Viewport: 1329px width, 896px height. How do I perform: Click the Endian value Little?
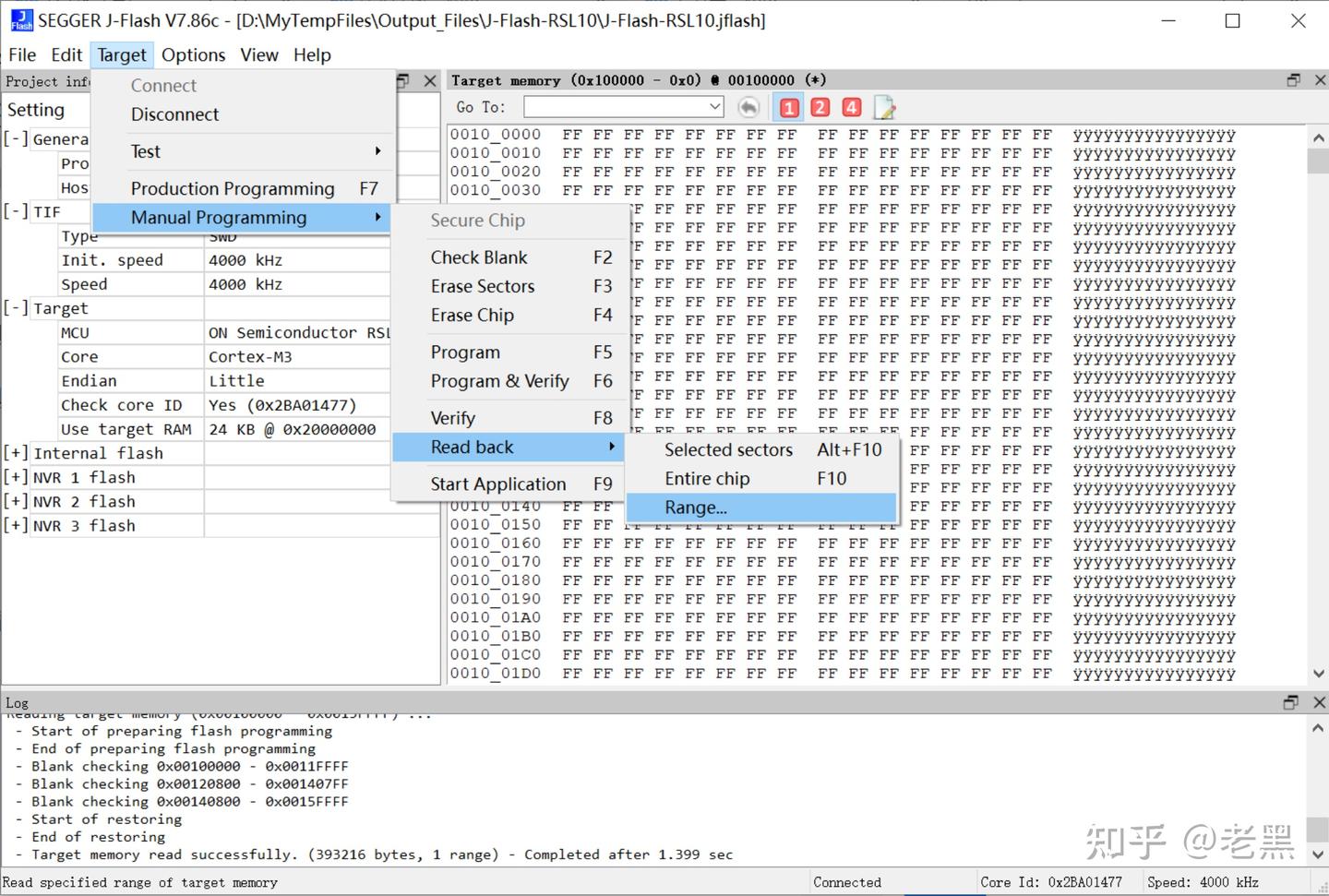236,380
